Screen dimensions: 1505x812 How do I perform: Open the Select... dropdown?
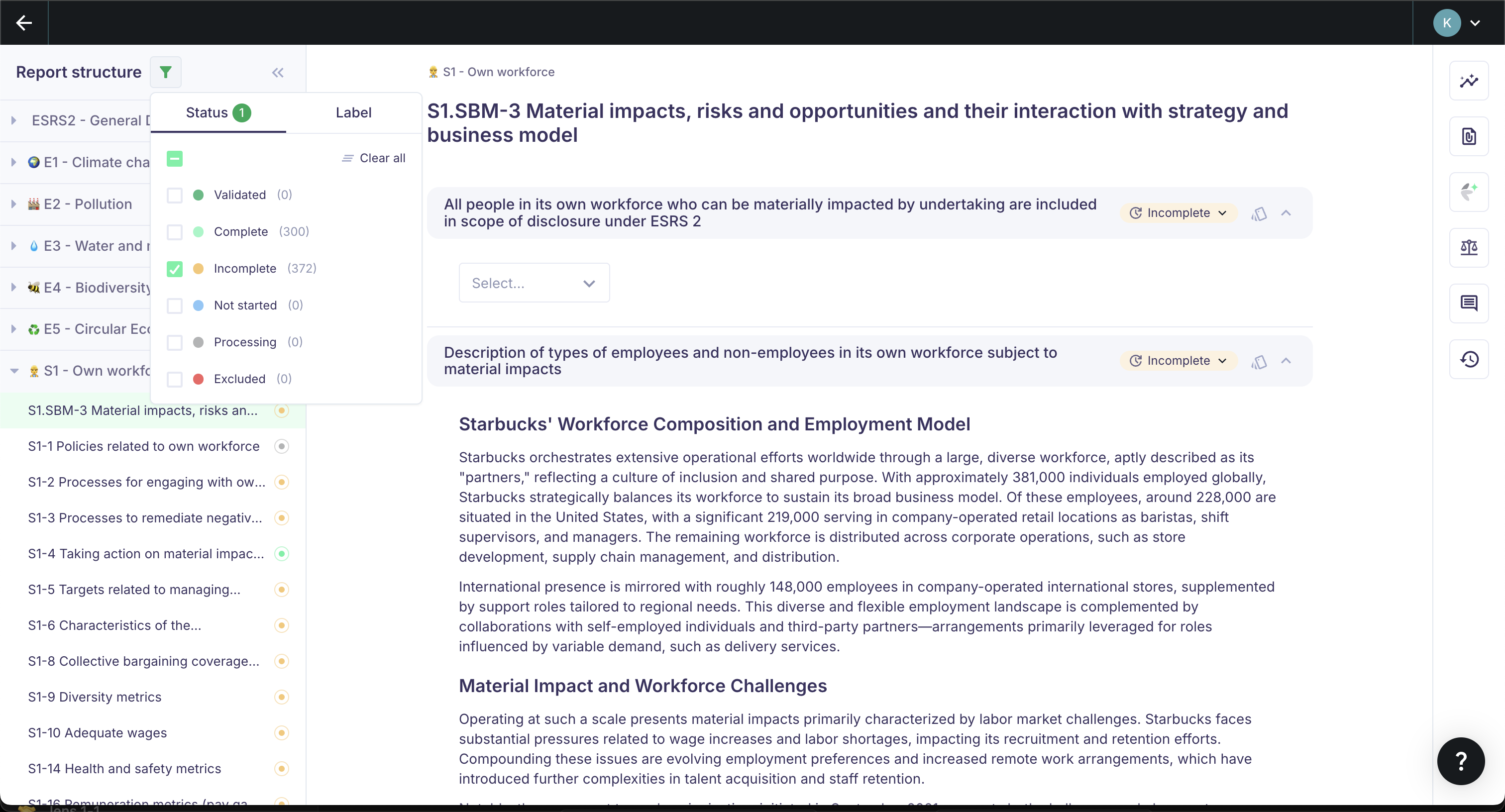tap(534, 283)
